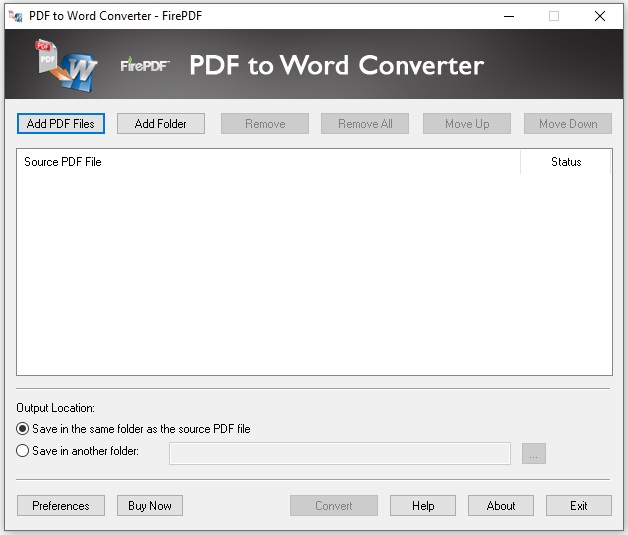
Task: Click the Remove All button
Action: (365, 124)
